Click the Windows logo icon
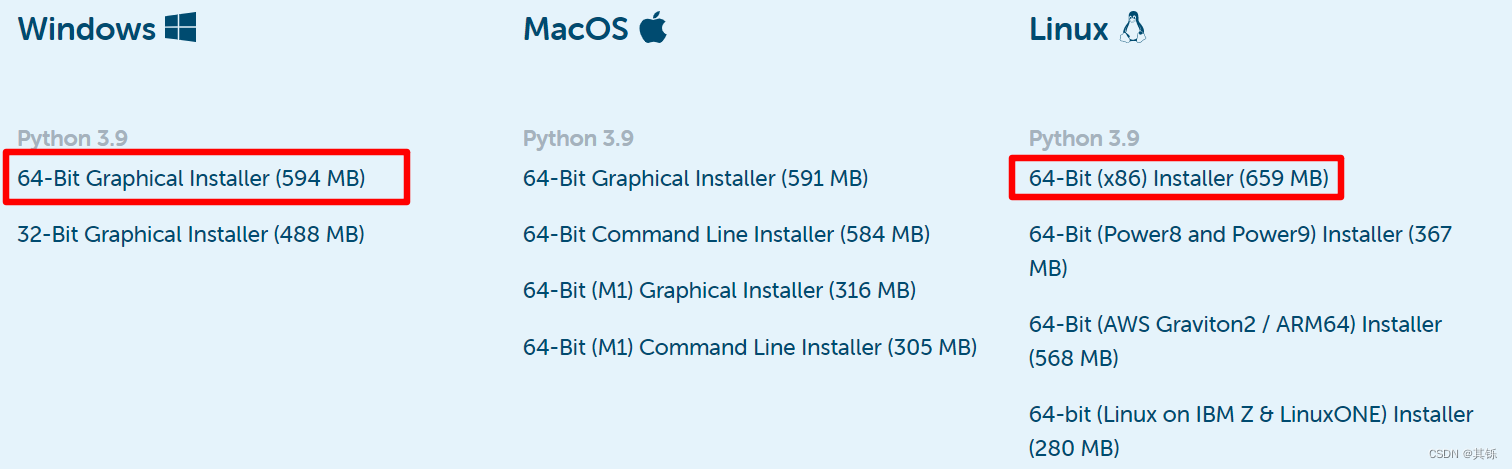The width and height of the screenshot is (1512, 469). coord(181,28)
